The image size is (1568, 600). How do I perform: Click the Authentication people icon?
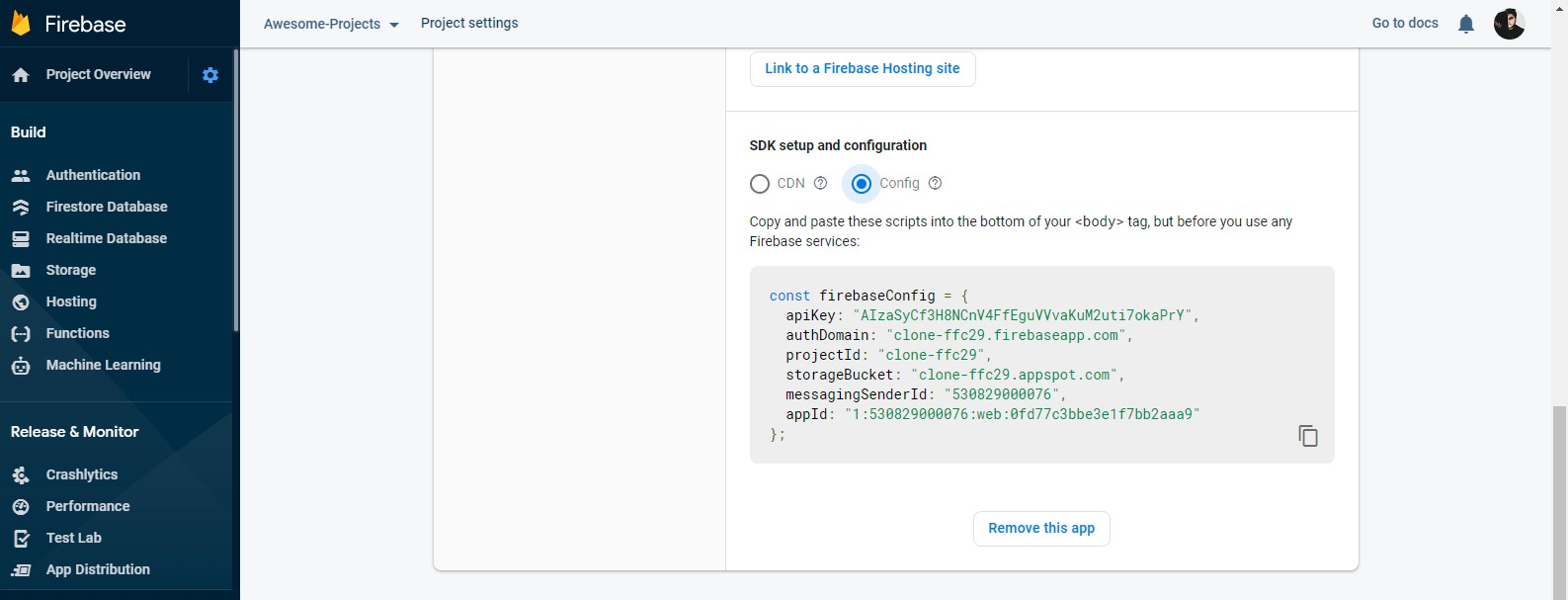tap(21, 176)
